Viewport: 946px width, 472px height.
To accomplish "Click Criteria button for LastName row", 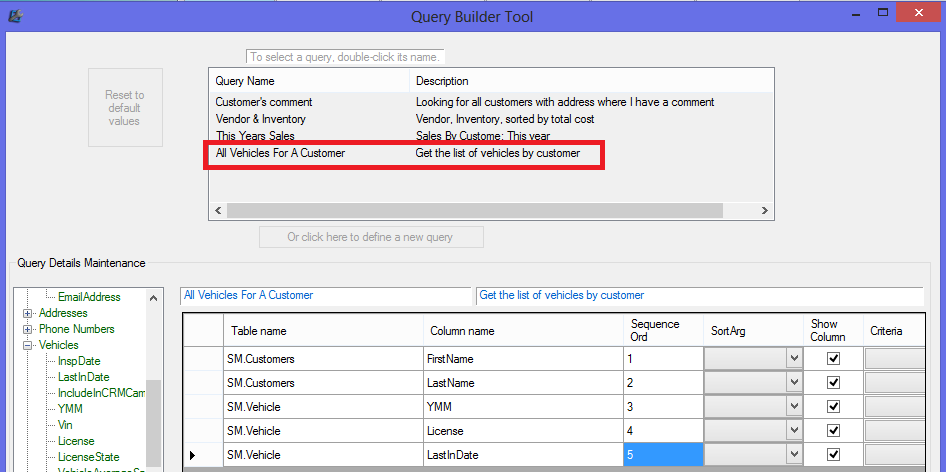I will click(x=895, y=383).
